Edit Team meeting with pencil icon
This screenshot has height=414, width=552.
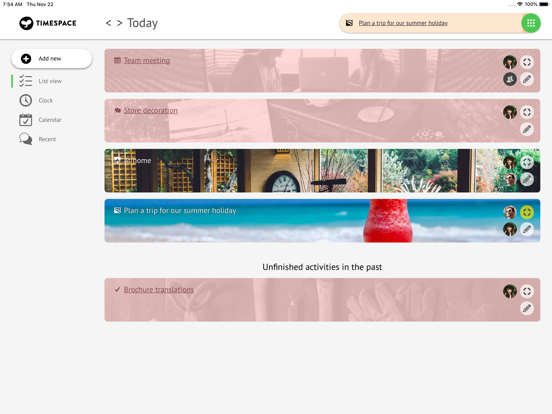click(527, 79)
